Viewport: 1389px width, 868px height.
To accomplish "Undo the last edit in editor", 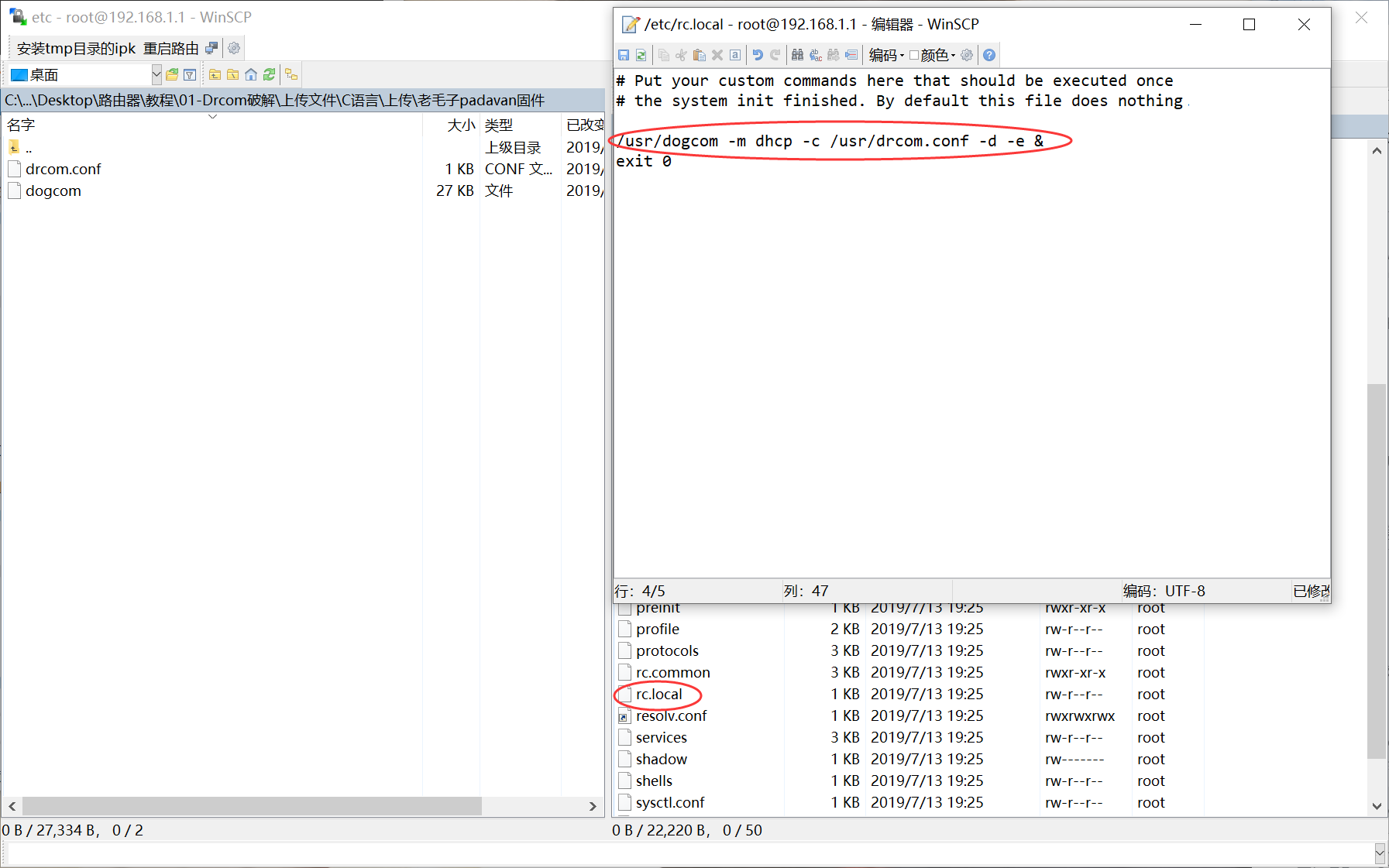I will tap(758, 55).
